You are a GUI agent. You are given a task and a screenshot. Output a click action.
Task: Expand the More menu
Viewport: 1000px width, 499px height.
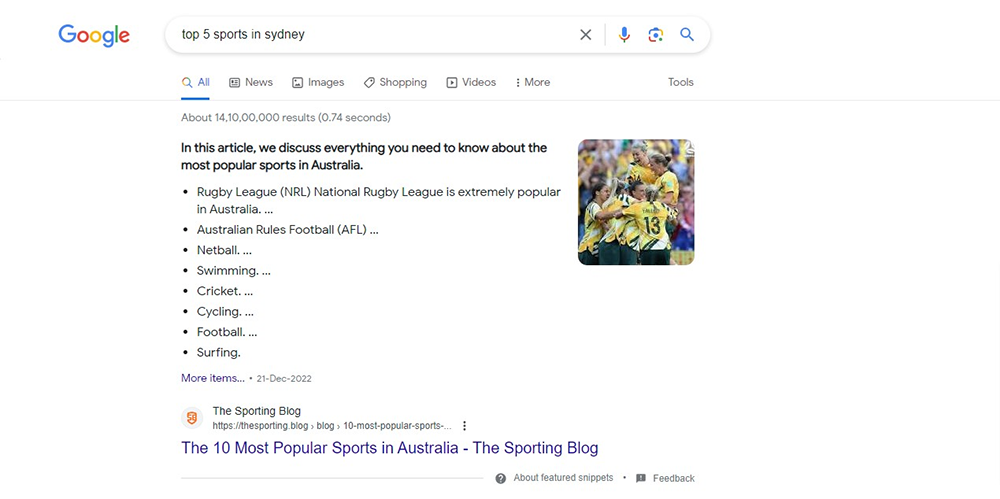(533, 82)
